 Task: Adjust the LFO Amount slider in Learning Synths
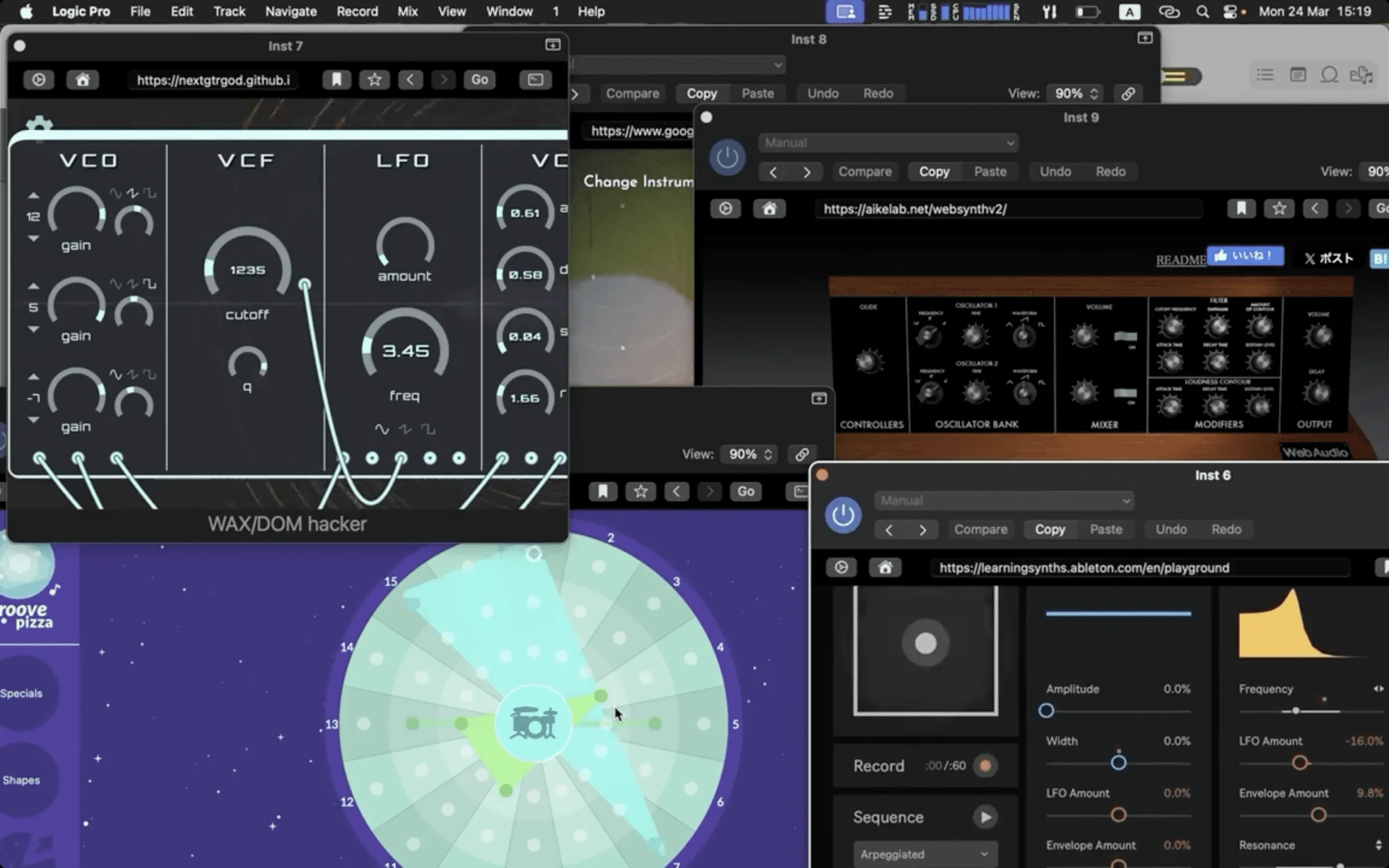[x=1118, y=815]
